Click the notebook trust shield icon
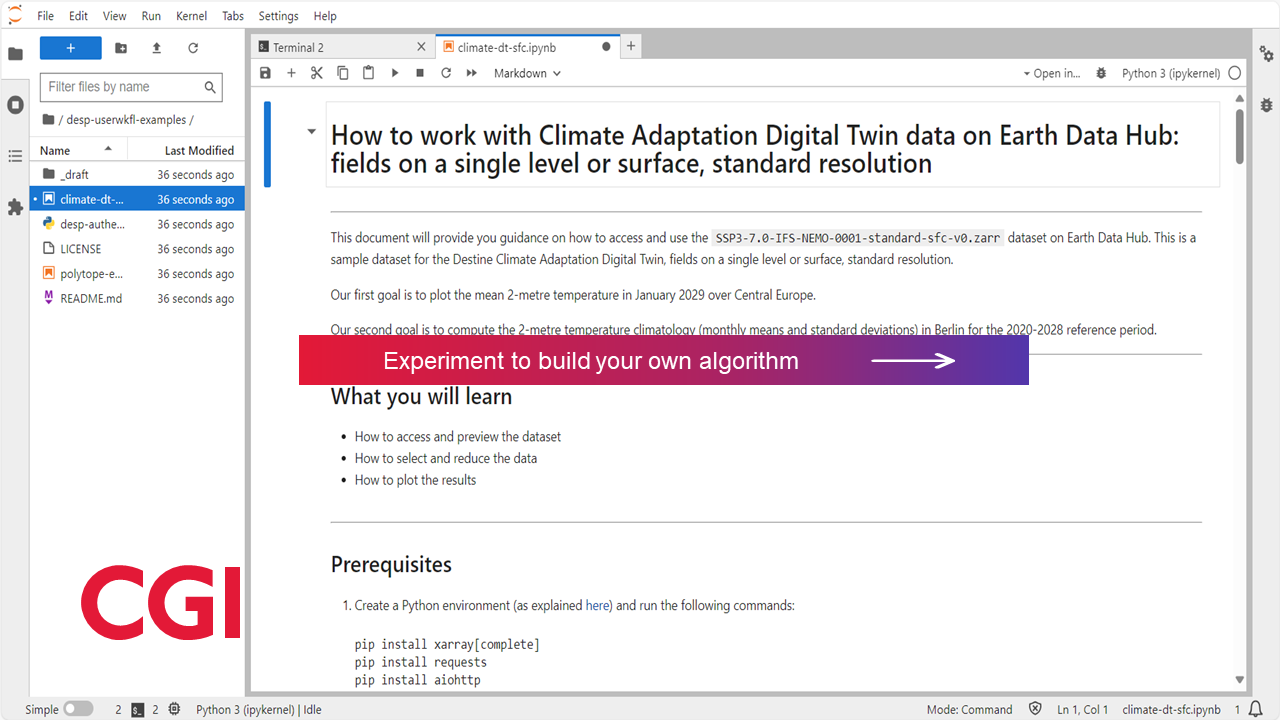 click(x=1035, y=709)
